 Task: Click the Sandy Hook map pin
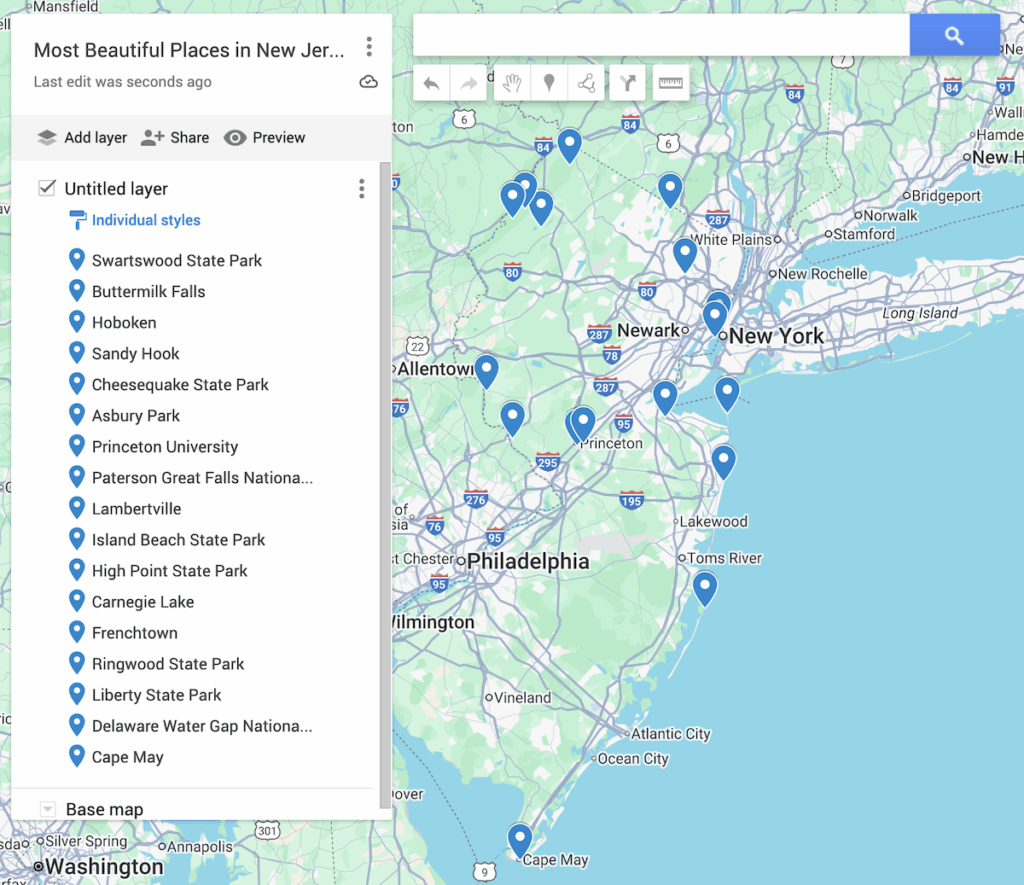[x=727, y=393]
